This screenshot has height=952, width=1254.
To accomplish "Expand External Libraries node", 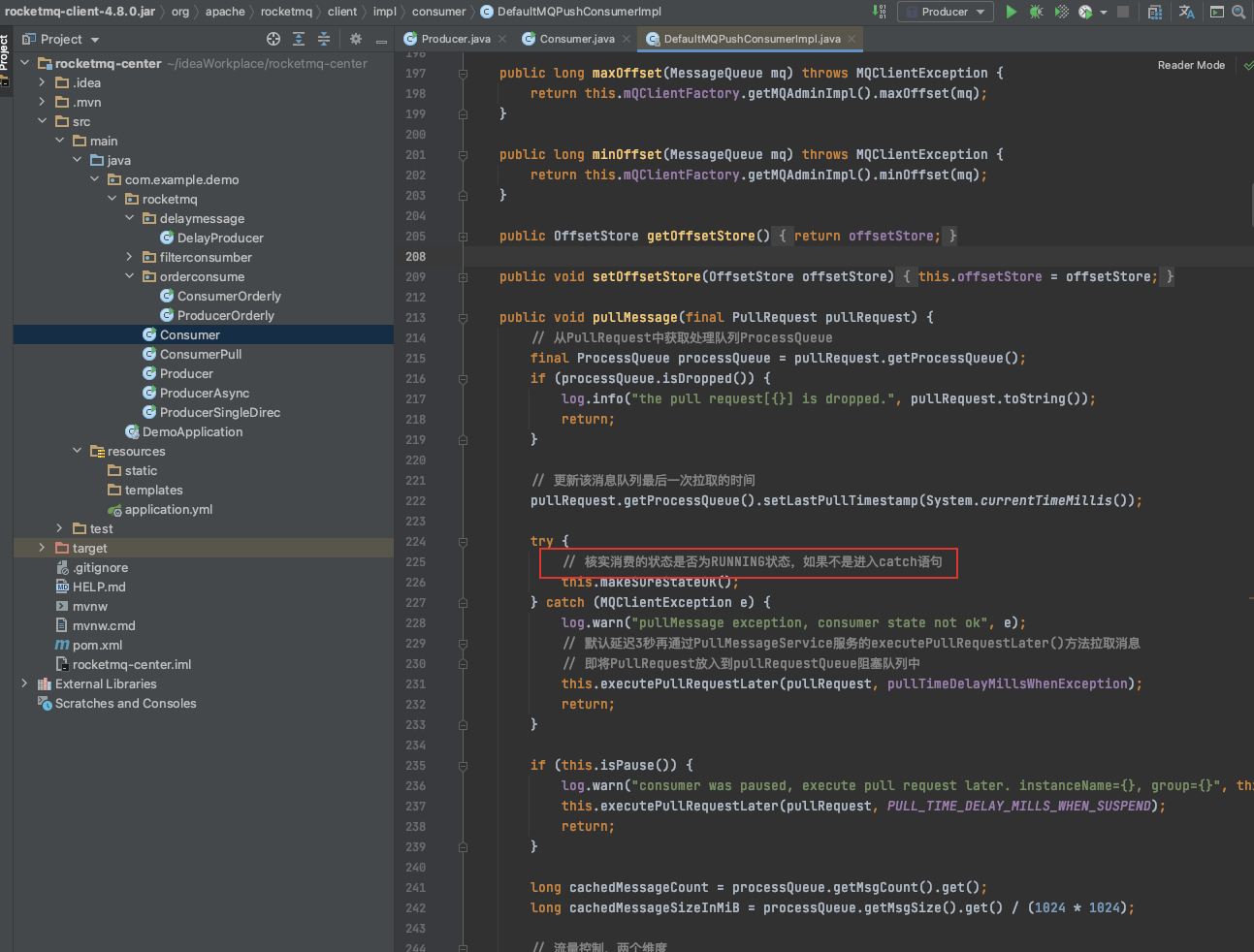I will pyautogui.click(x=24, y=683).
